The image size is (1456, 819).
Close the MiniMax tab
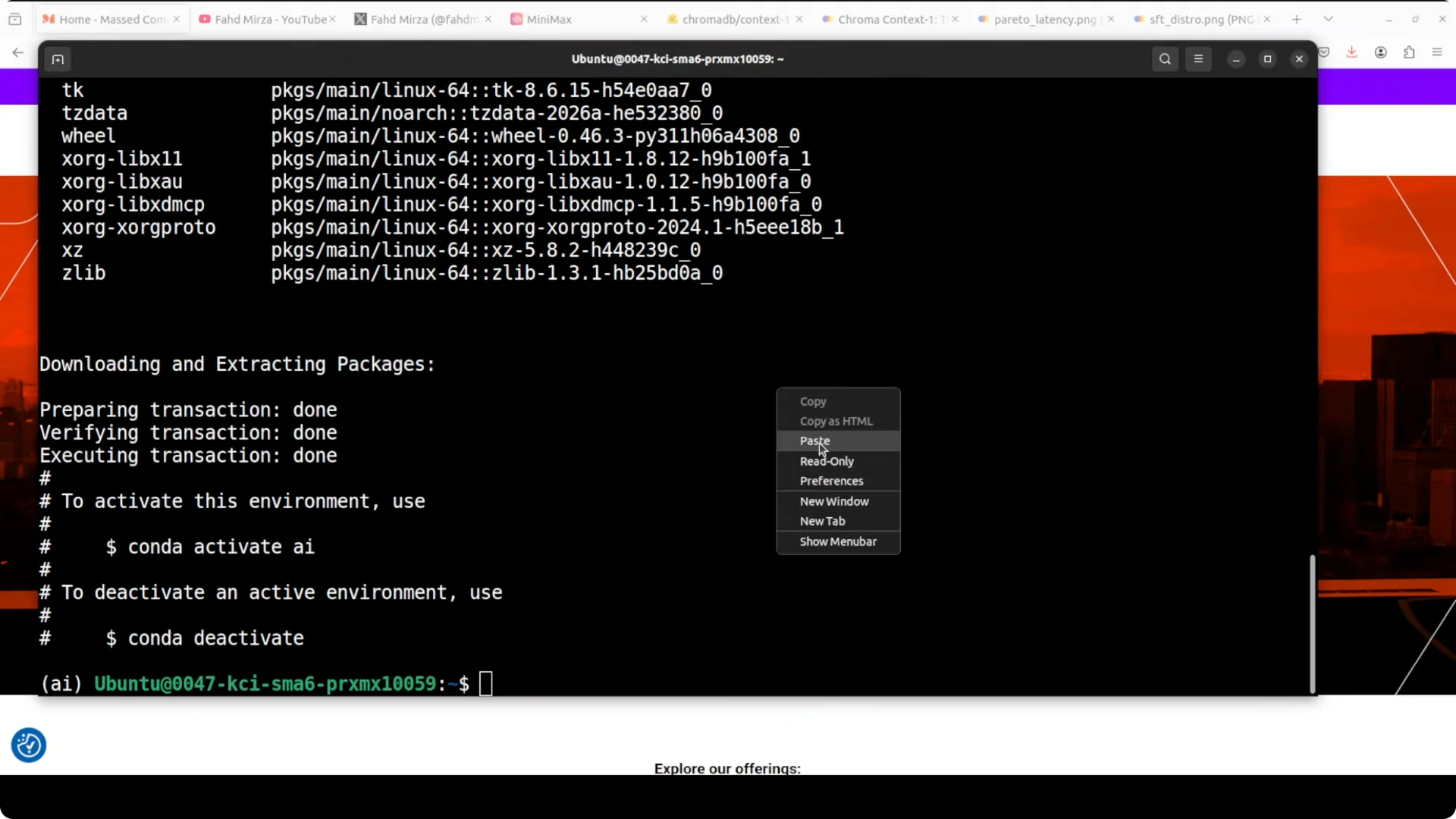[x=644, y=19]
